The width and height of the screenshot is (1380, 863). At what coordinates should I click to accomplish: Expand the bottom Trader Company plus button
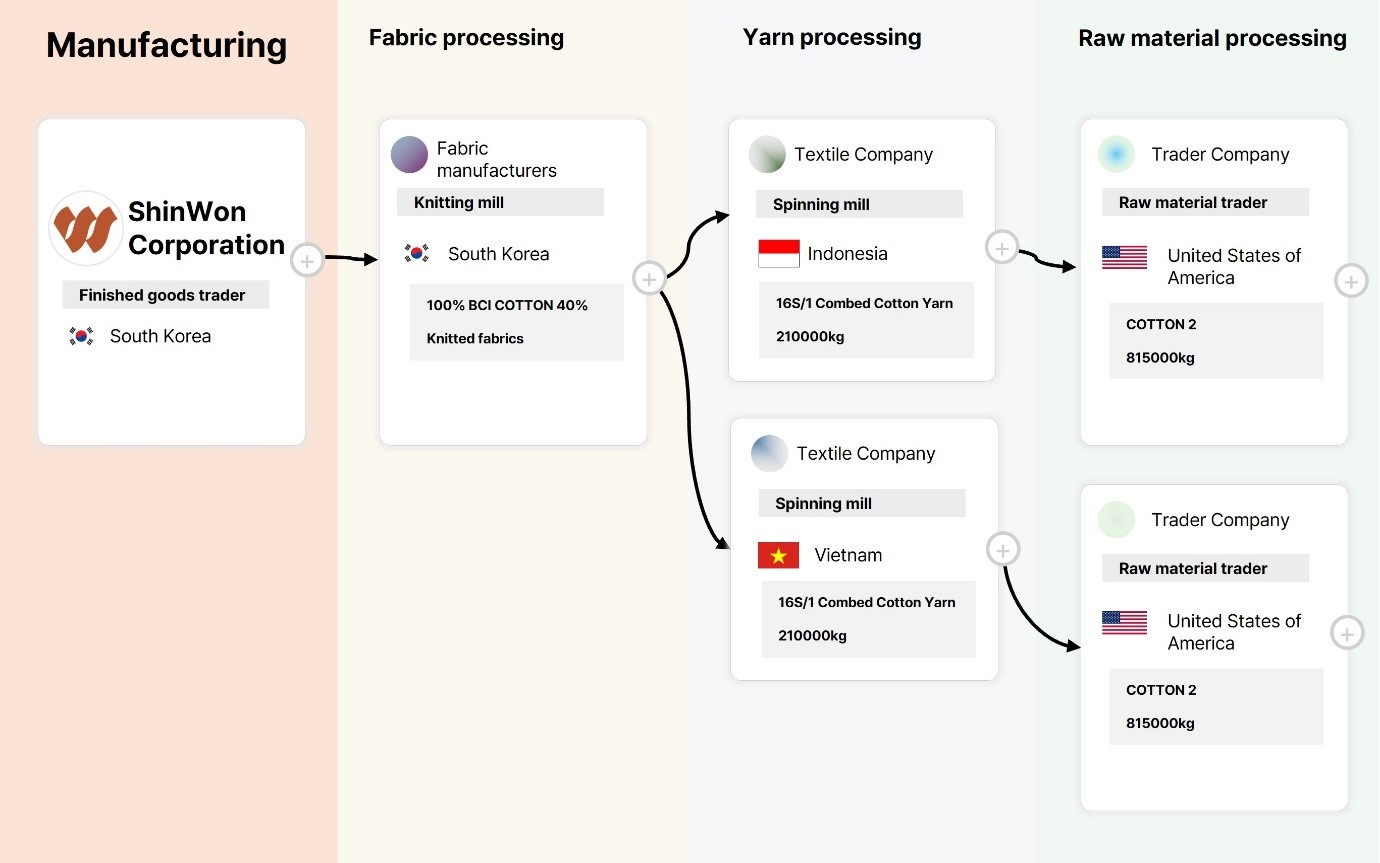click(x=1348, y=633)
